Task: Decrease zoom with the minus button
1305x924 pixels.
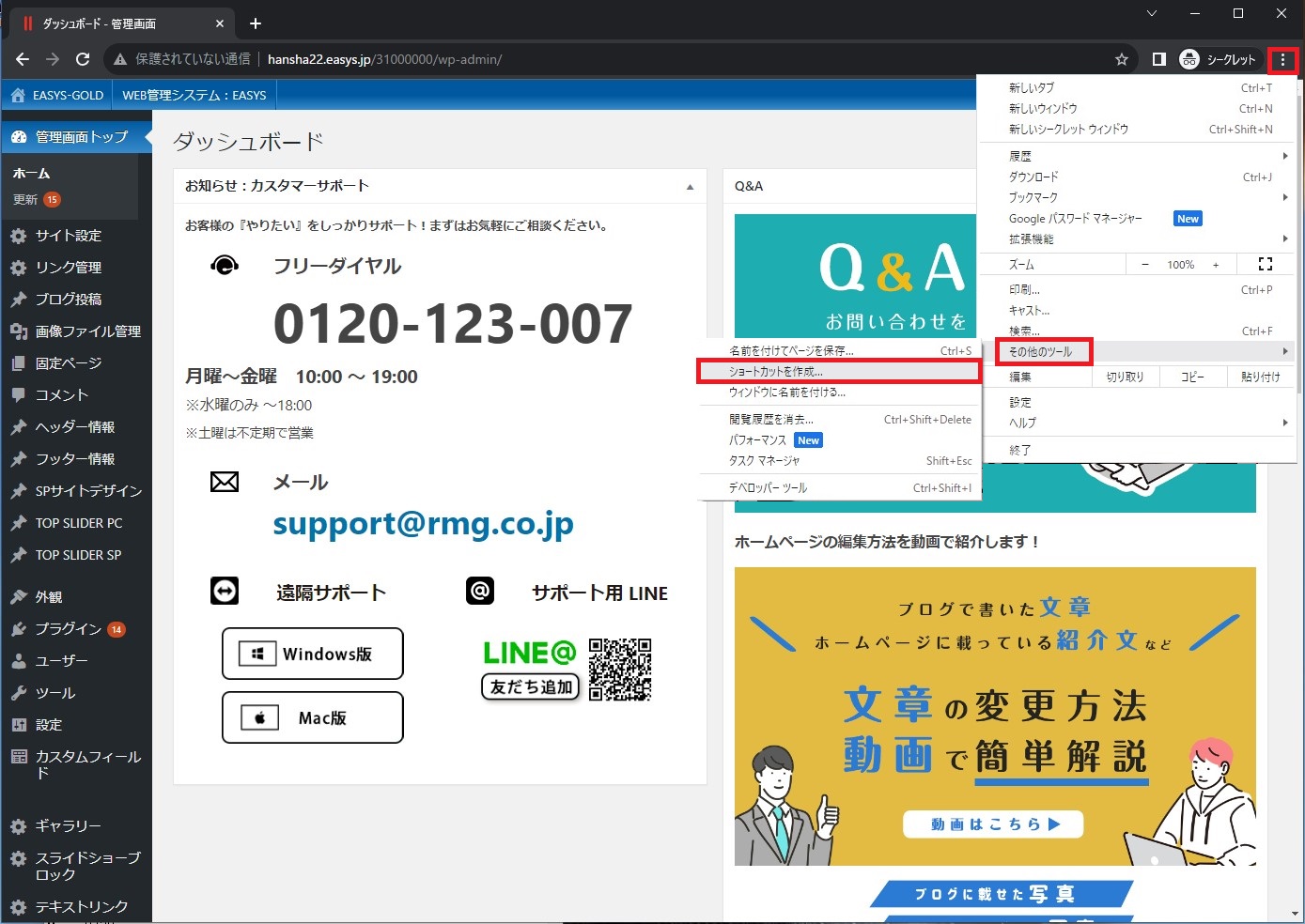Action: tap(1144, 265)
